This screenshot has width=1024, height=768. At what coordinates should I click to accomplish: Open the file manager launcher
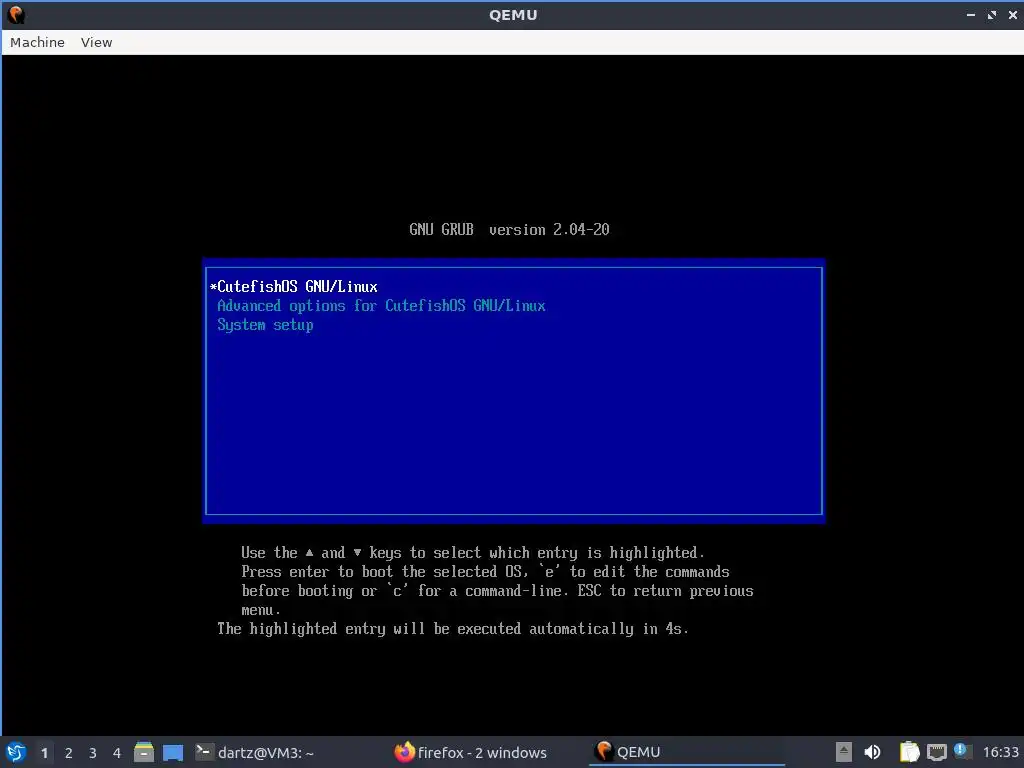[144, 752]
